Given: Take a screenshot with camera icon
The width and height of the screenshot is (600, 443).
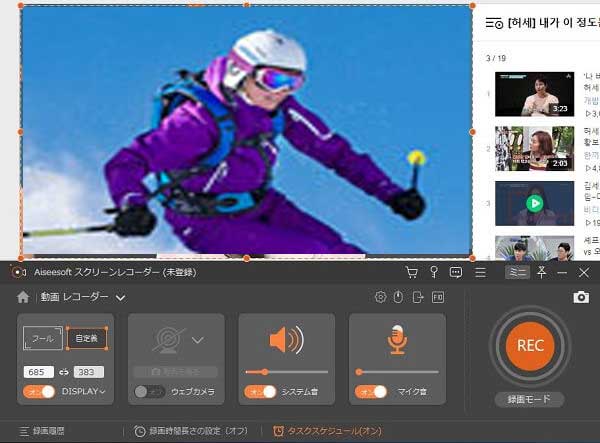Looking at the screenshot, I should point(581,297).
